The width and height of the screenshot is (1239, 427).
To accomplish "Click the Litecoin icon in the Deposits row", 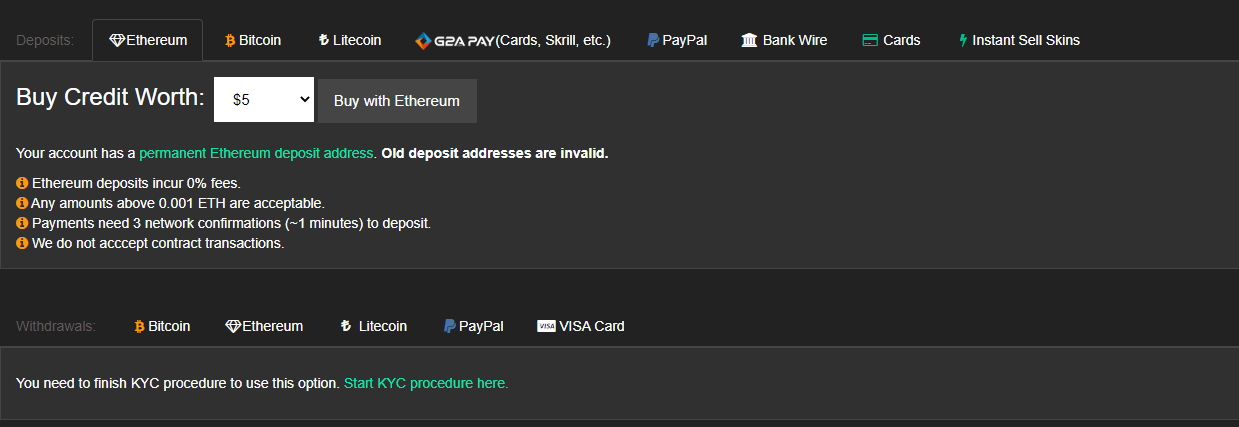I will (x=323, y=41).
